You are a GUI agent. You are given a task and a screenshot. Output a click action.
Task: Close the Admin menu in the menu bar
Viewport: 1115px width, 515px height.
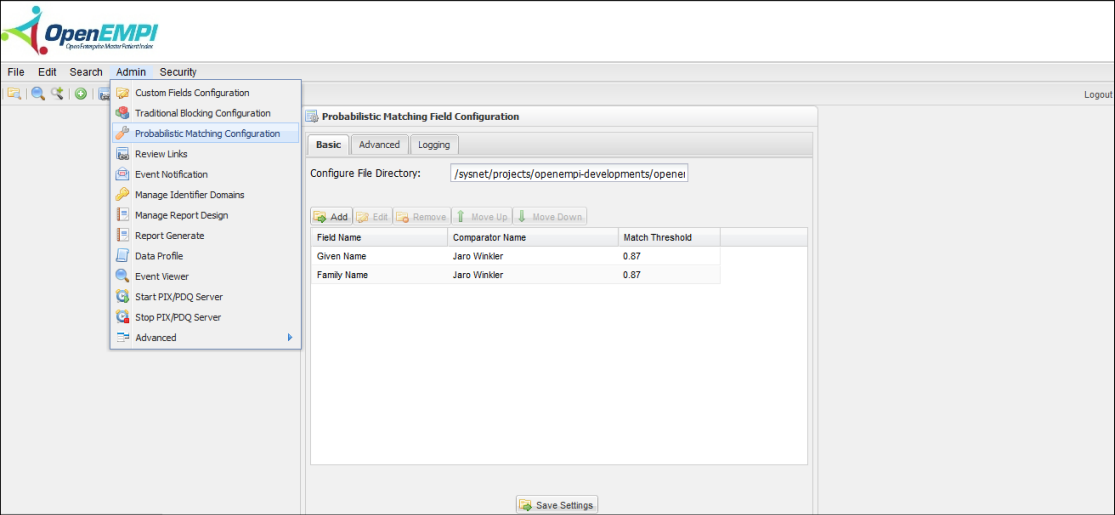click(x=131, y=72)
